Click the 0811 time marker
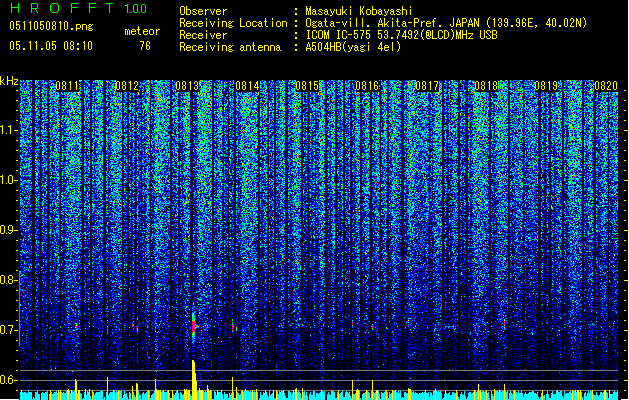The height and width of the screenshot is (400, 629). 67,86
